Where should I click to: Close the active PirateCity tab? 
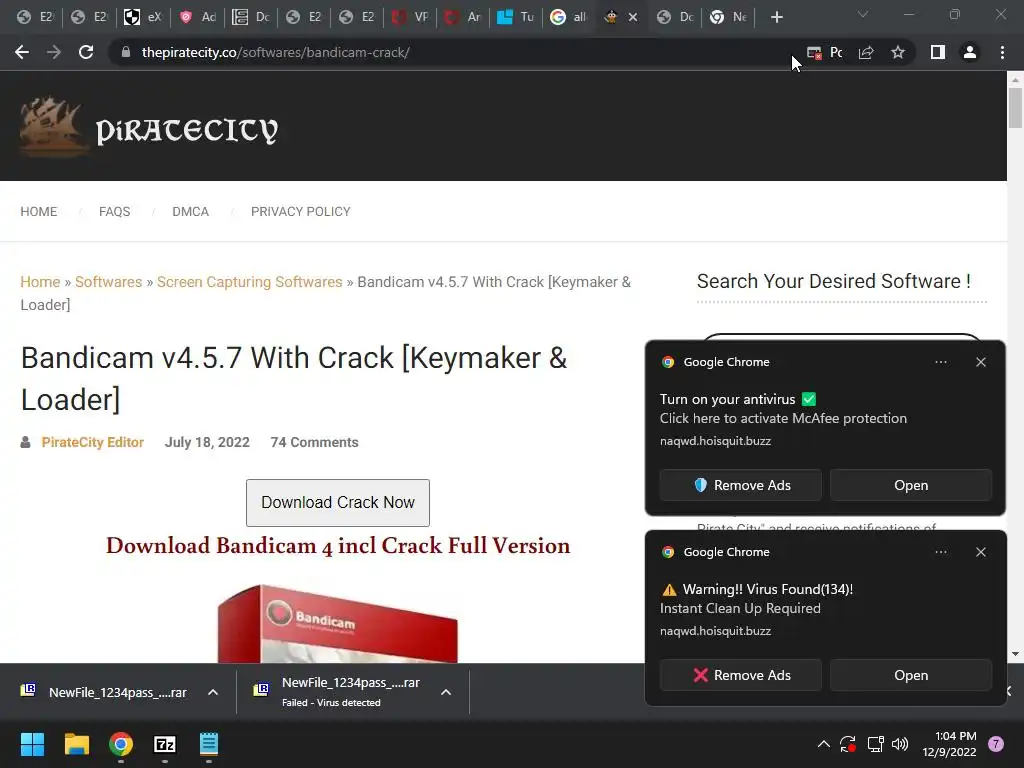tap(633, 17)
